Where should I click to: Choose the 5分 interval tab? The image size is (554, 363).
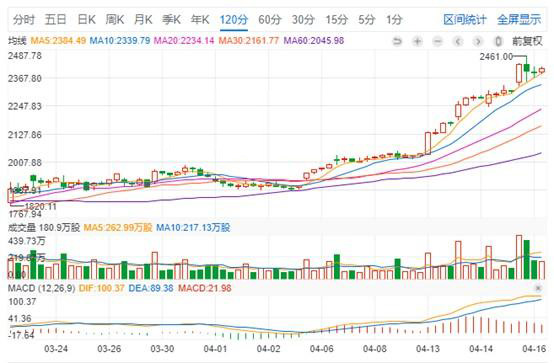(x=366, y=19)
